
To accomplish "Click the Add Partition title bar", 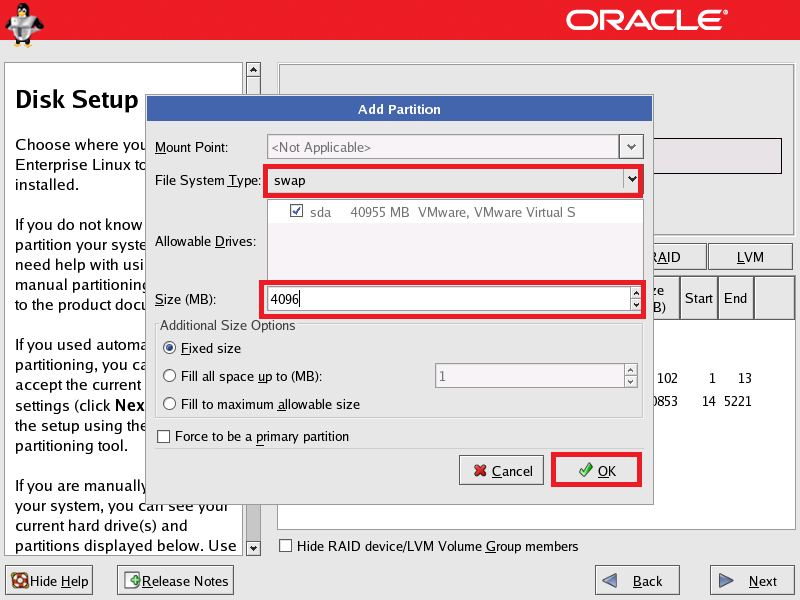I will 399,109.
